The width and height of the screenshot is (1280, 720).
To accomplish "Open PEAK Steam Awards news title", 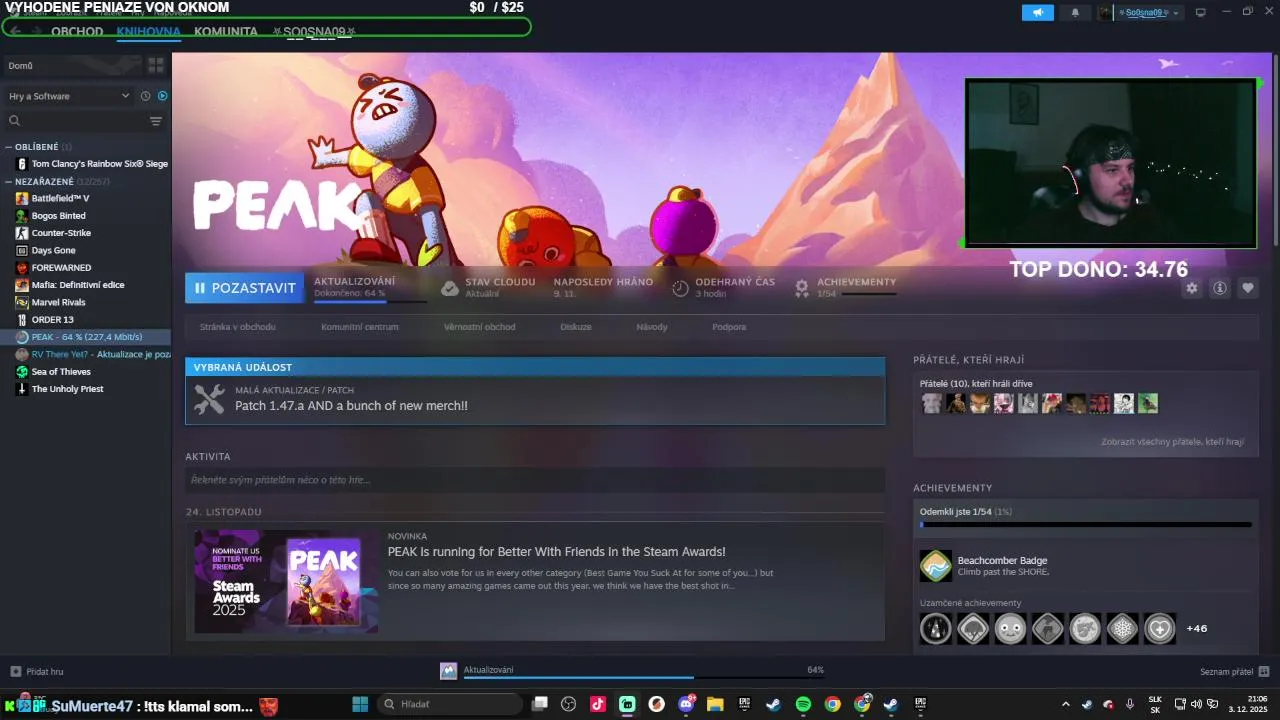I will coord(556,552).
